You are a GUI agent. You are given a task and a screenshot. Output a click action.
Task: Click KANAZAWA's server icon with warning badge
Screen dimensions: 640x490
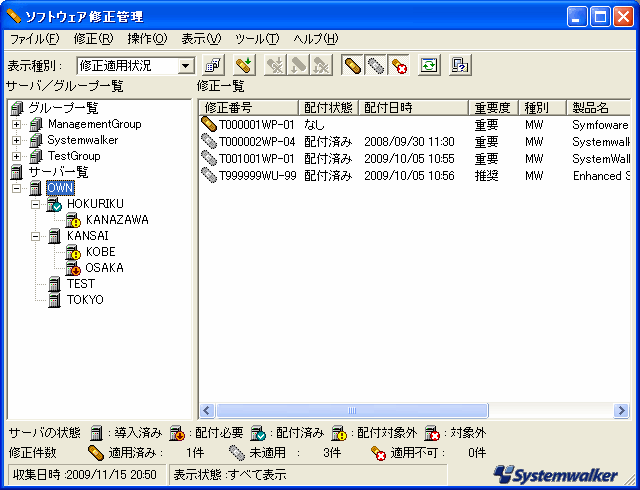click(74, 220)
